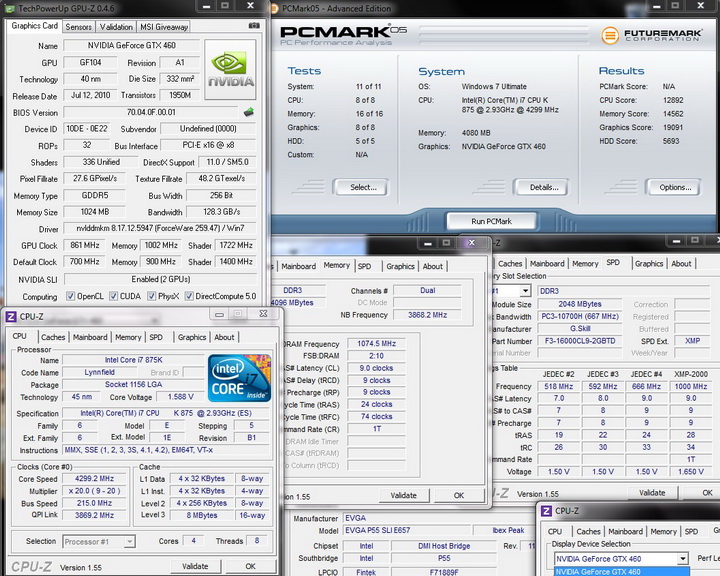This screenshot has height=576, width=720.
Task: Click OK in CPU-Z CPU window
Action: [250, 566]
